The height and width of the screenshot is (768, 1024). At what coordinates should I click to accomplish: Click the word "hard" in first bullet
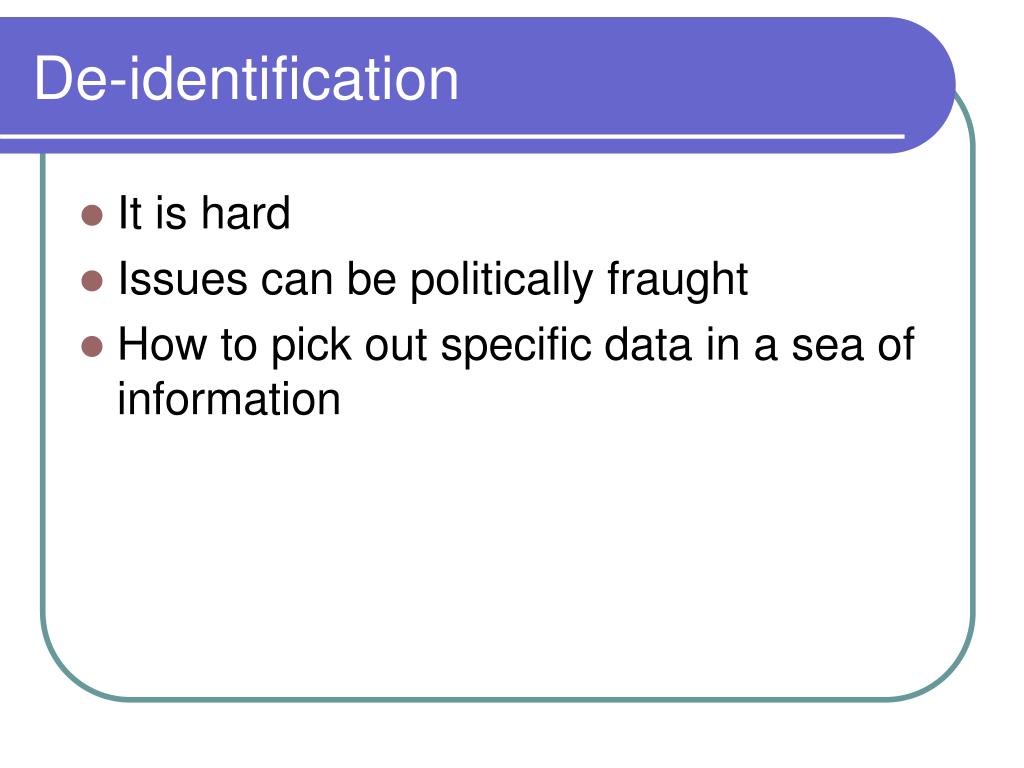click(245, 213)
